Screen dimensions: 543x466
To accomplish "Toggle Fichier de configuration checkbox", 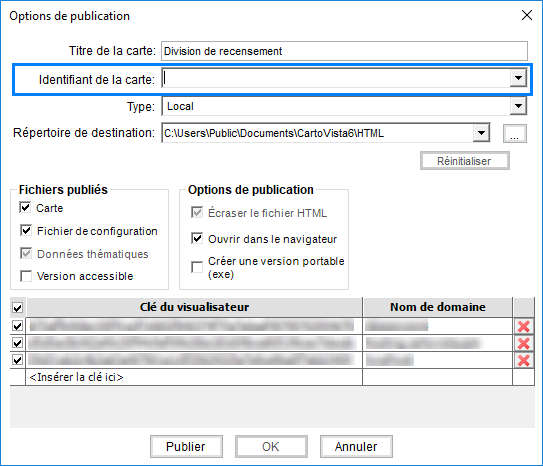I will click(26, 231).
